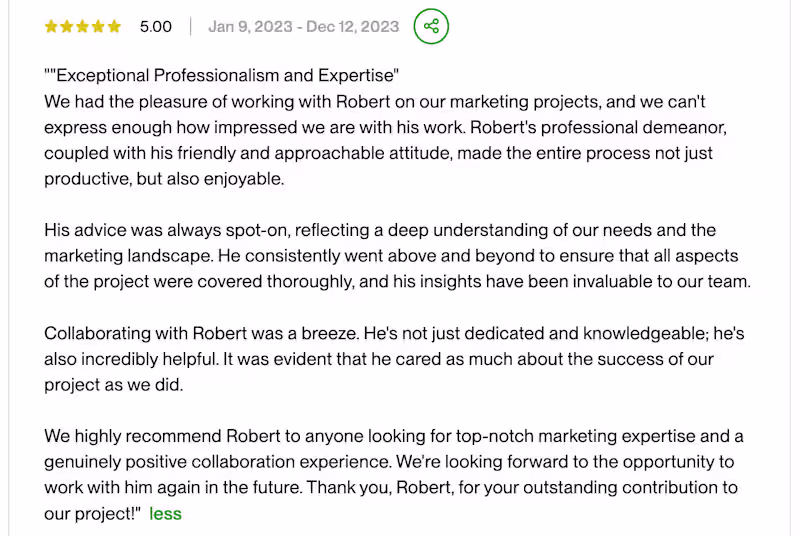Click the green share icon
Image resolution: width=800 pixels, height=536 pixels.
(x=431, y=26)
